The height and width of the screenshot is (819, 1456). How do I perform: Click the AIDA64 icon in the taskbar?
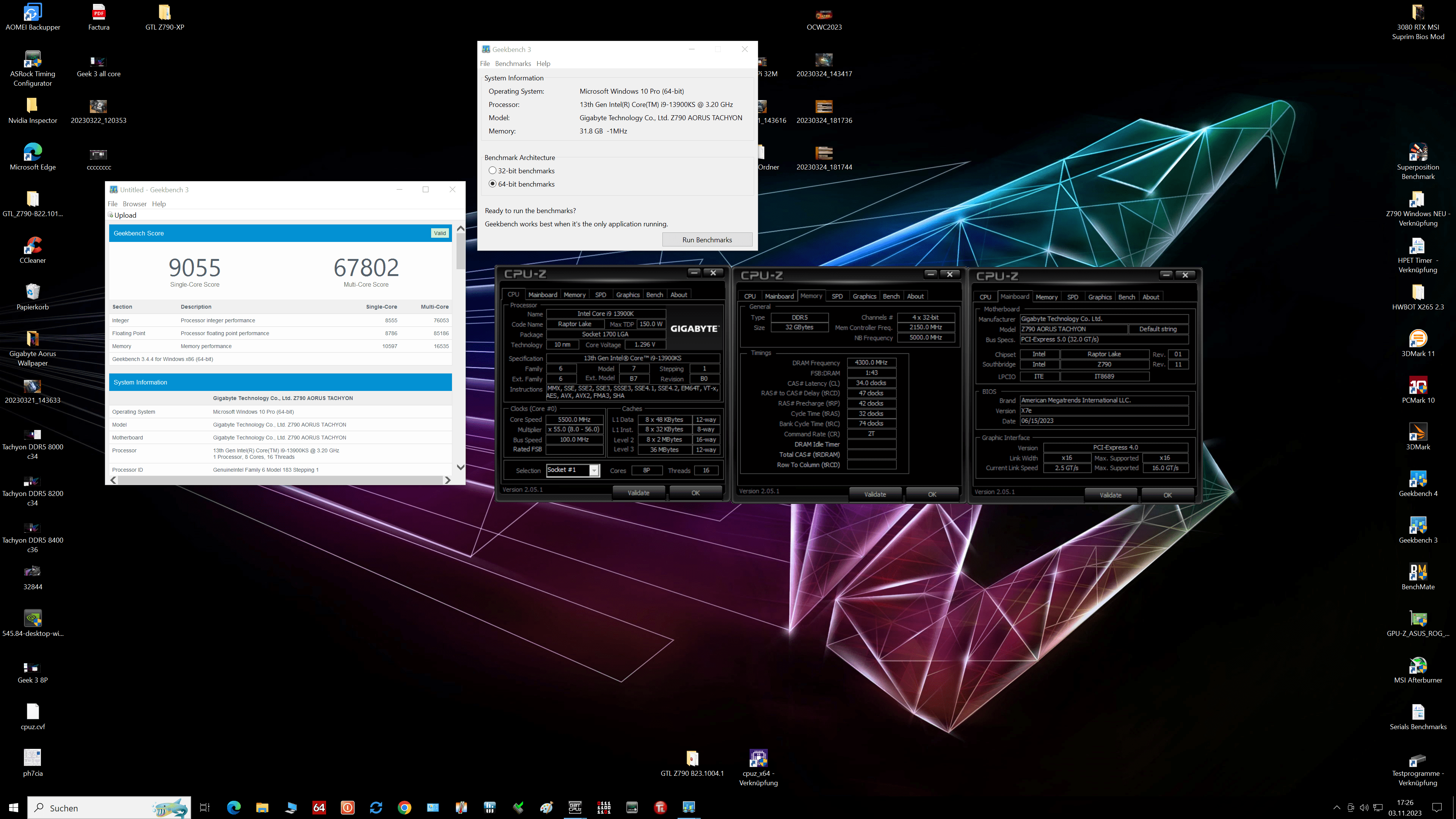[x=319, y=808]
